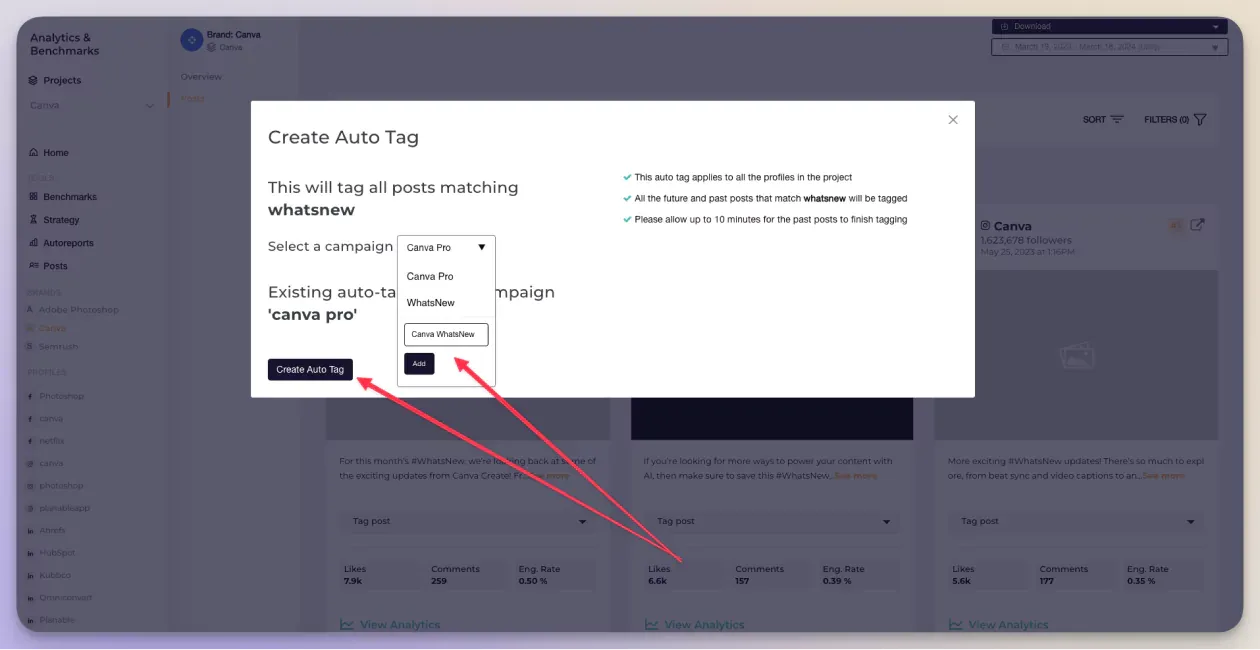
Task: Go to Home in sidebar
Action: pyautogui.click(x=49, y=153)
